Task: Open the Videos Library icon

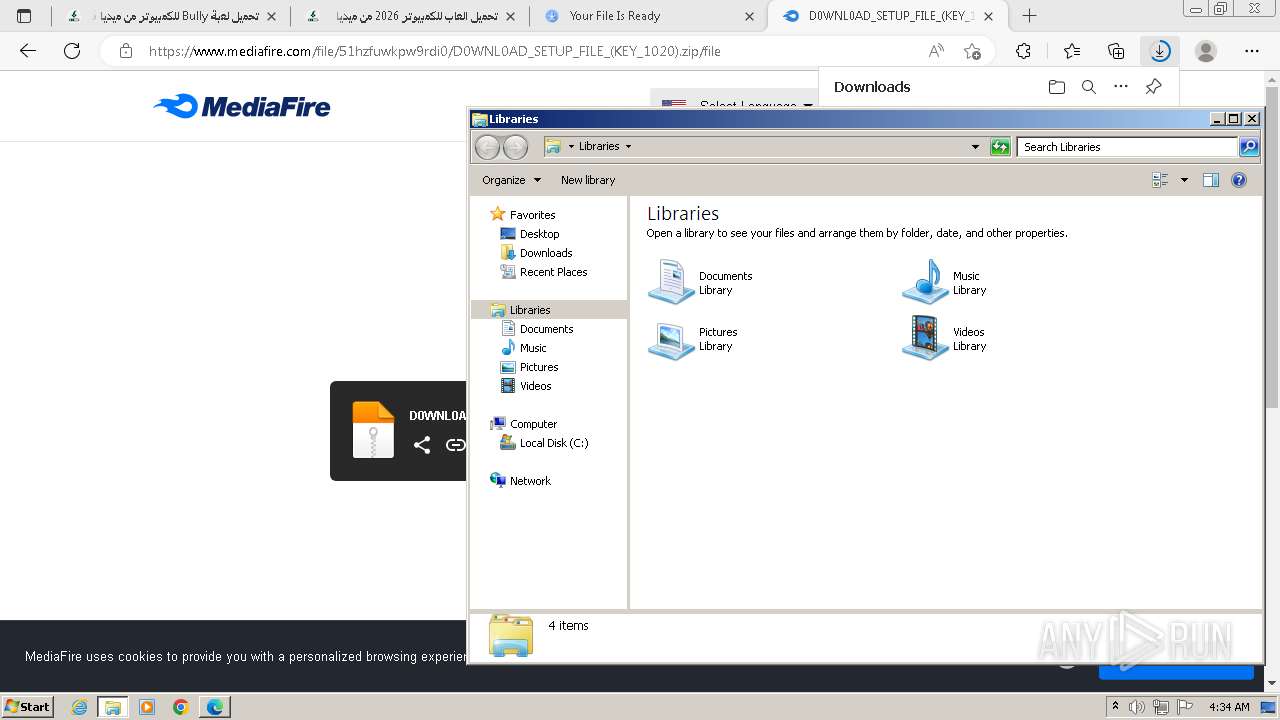Action: pyautogui.click(x=925, y=338)
